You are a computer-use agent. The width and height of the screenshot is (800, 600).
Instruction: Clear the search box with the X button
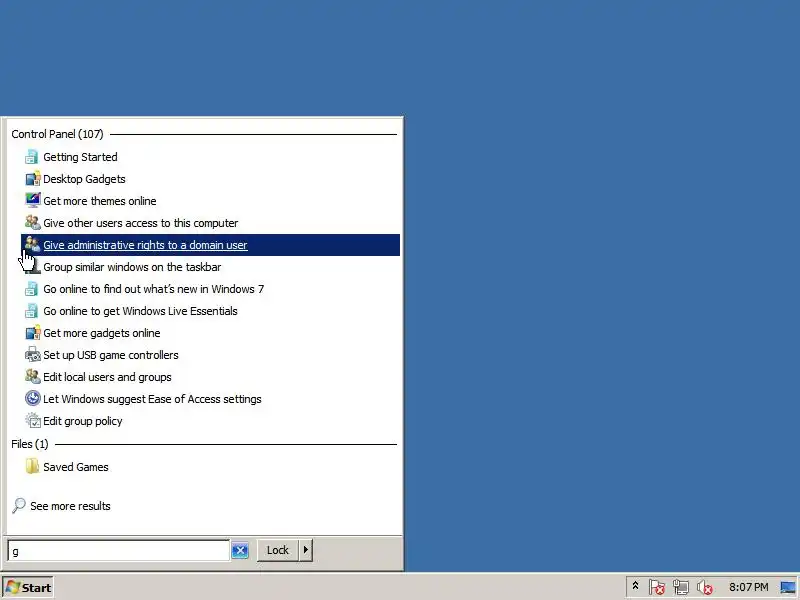pos(240,551)
